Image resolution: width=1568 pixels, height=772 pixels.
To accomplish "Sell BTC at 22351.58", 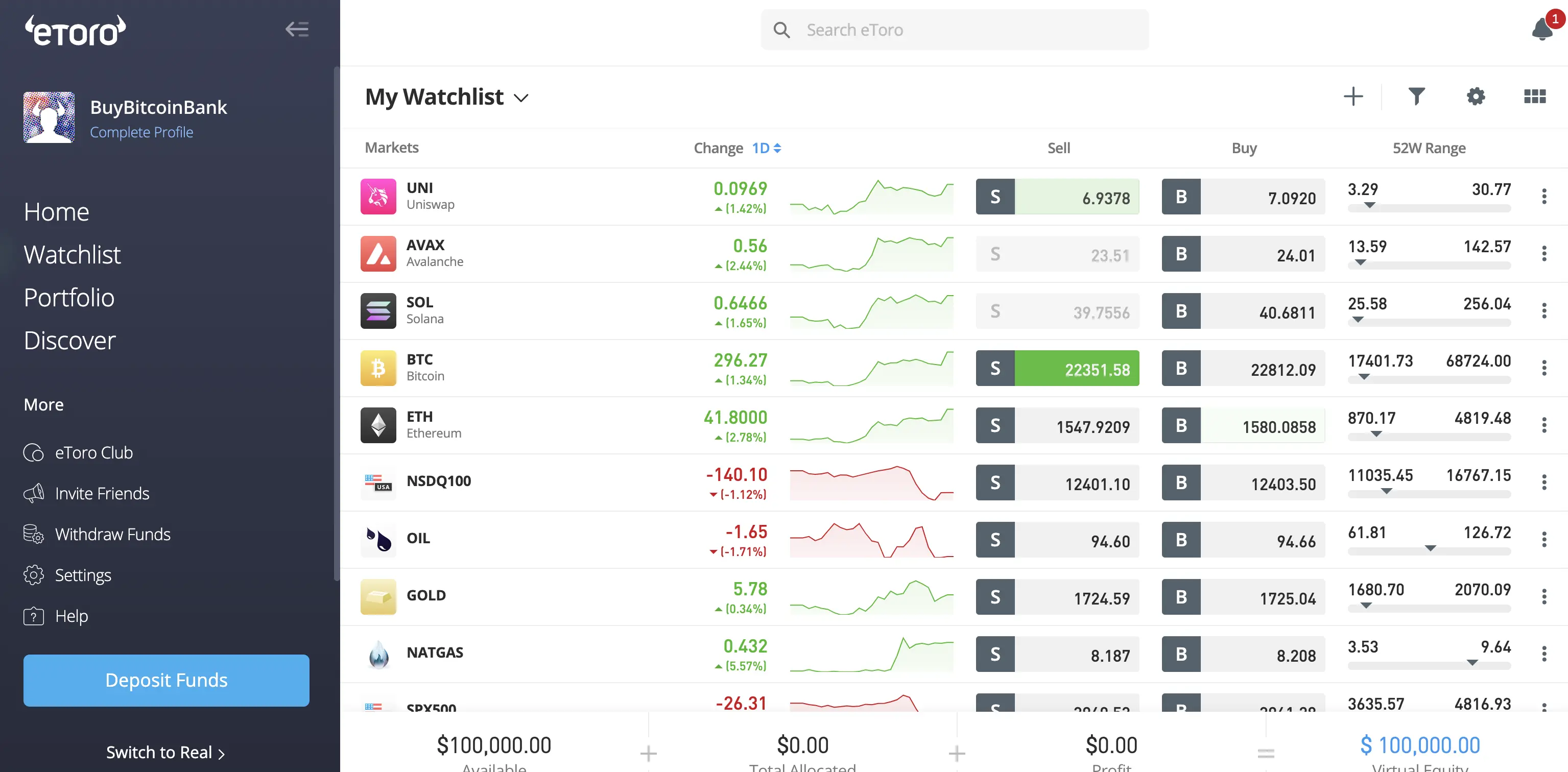I will pyautogui.click(x=1057, y=368).
